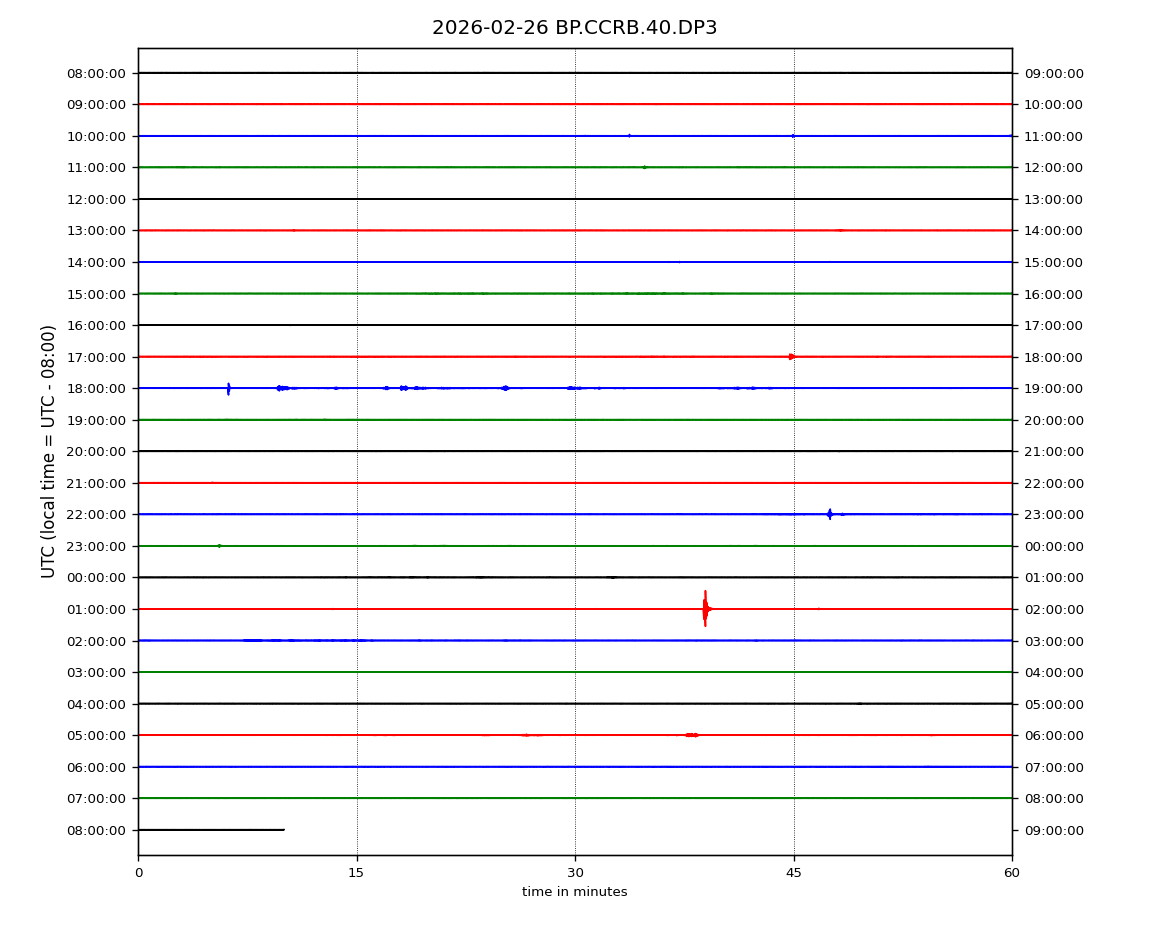Click the 12:00:00 label on the left axis
Image resolution: width=1150 pixels, height=950 pixels.
point(96,199)
